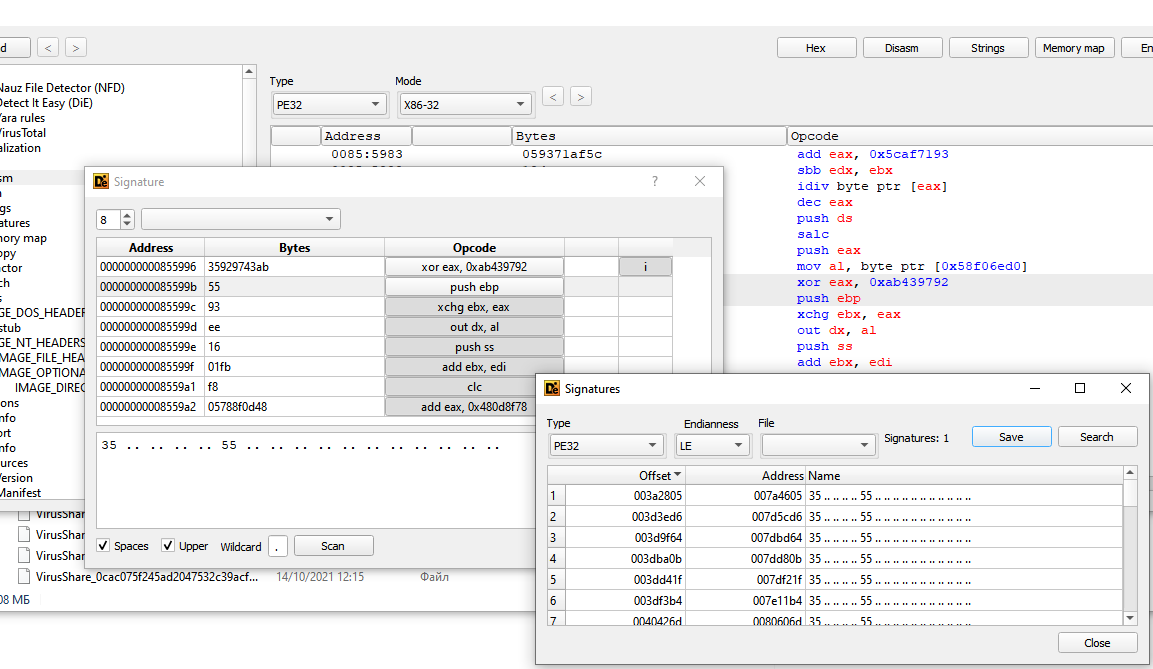Click the Name column header in Signatures table
Screen dimensions: 1153x669
[x=964, y=476]
